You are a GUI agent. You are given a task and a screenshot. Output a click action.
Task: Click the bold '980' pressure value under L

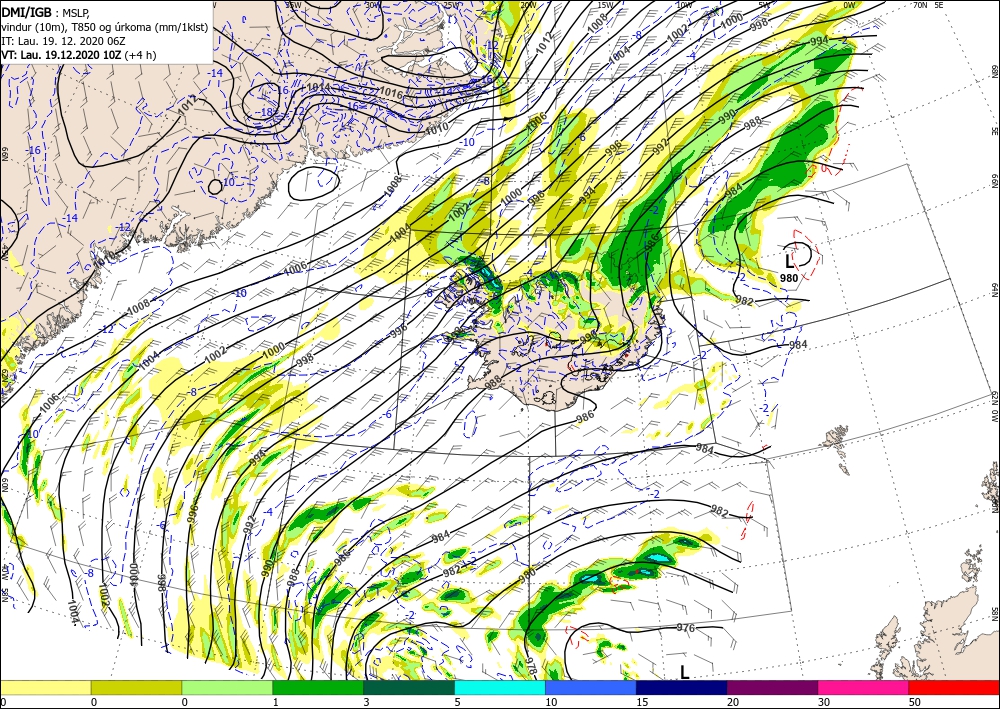point(789,278)
